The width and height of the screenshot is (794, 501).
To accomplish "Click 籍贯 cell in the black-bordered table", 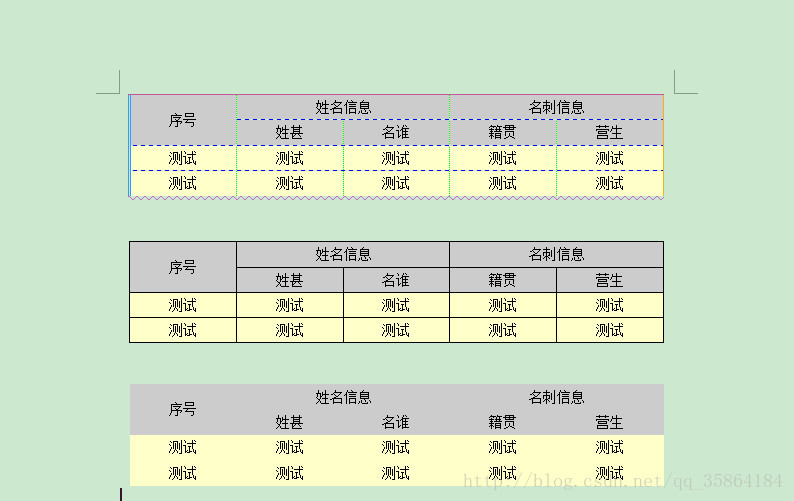I will coord(503,280).
